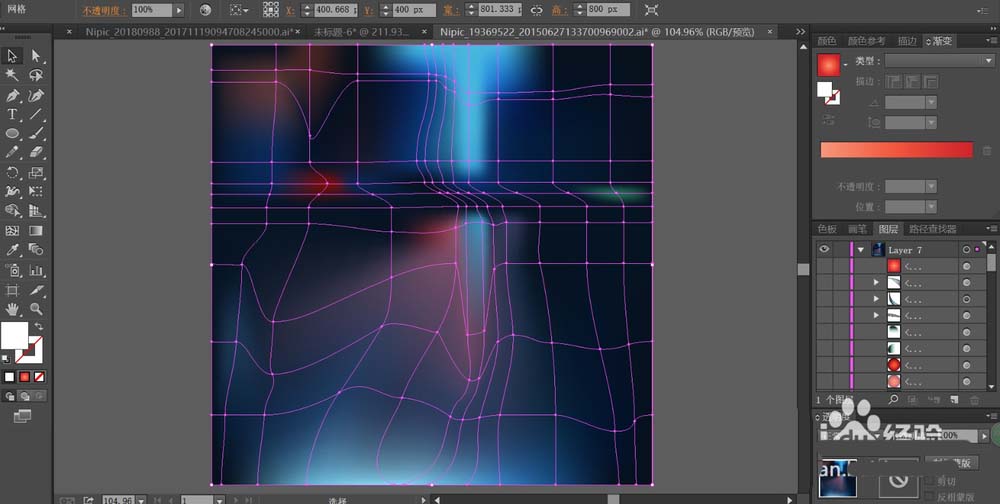Screen dimensions: 1000x504
Task: Pick the Paintbrush tool
Action: coord(36,133)
